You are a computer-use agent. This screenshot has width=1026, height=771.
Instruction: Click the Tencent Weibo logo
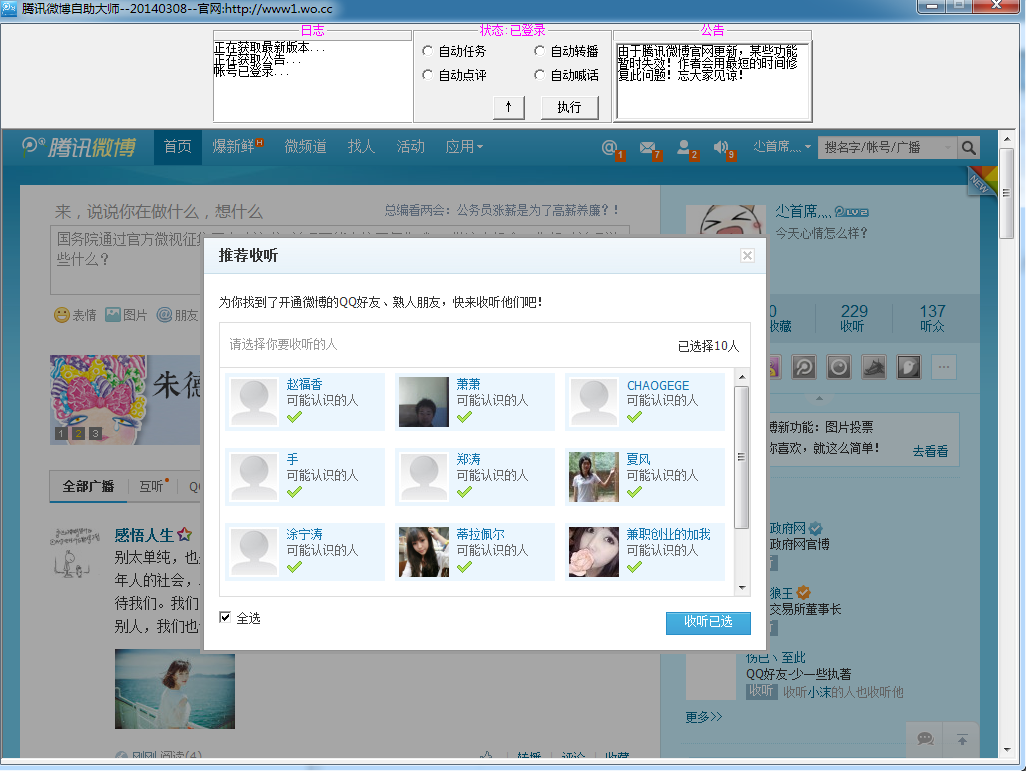pos(79,147)
